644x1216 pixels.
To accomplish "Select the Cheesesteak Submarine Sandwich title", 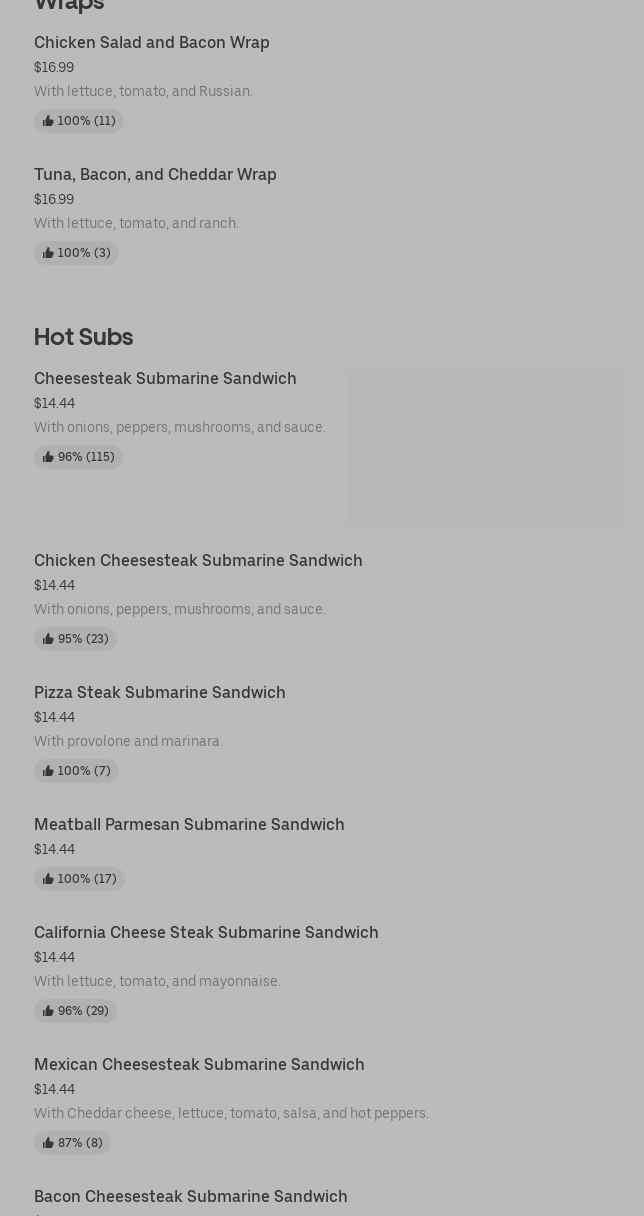I will click(165, 379).
